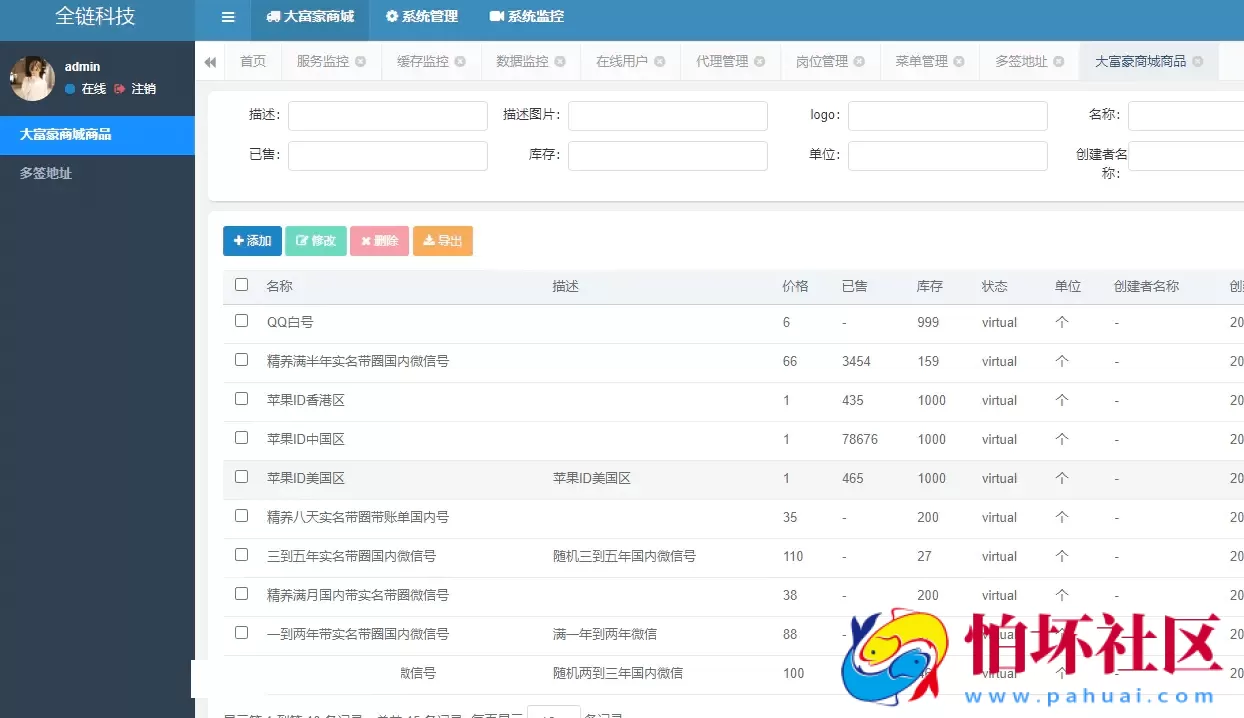The image size is (1244, 718).
Task: Click the 导出 export button
Action: (442, 241)
